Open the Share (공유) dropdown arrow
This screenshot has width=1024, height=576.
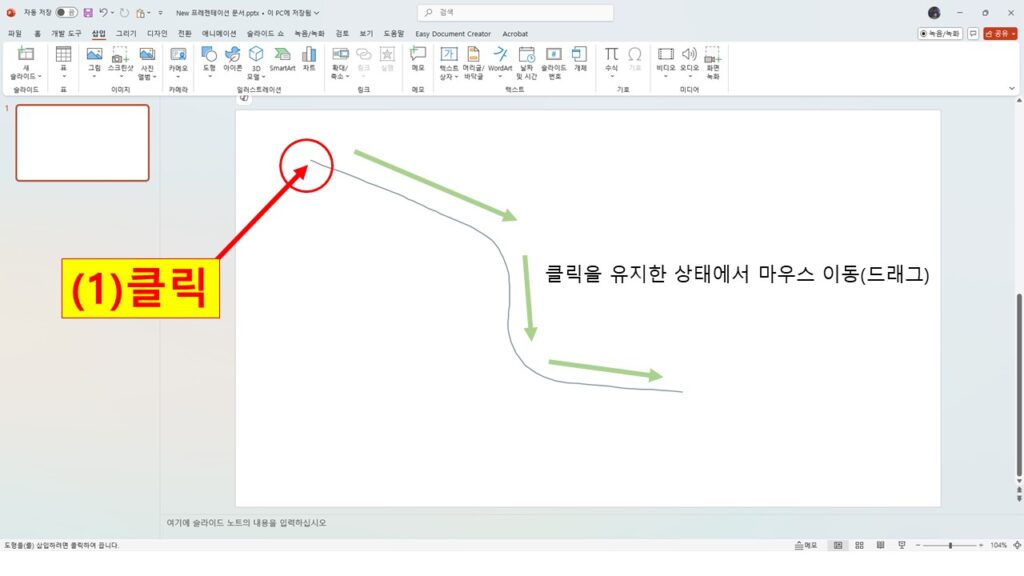(1013, 33)
